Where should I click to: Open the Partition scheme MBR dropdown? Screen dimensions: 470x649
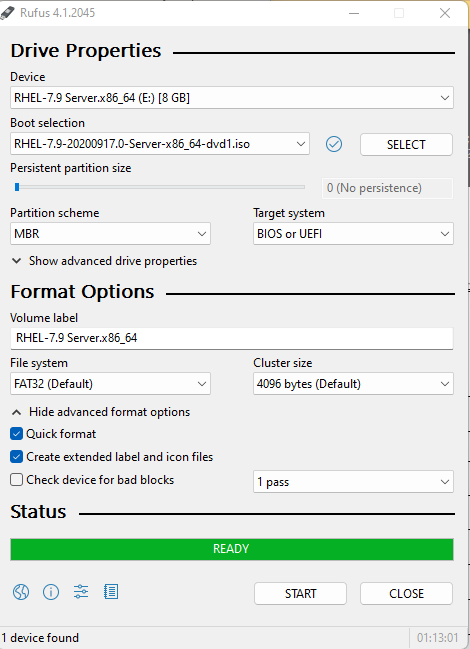click(110, 233)
